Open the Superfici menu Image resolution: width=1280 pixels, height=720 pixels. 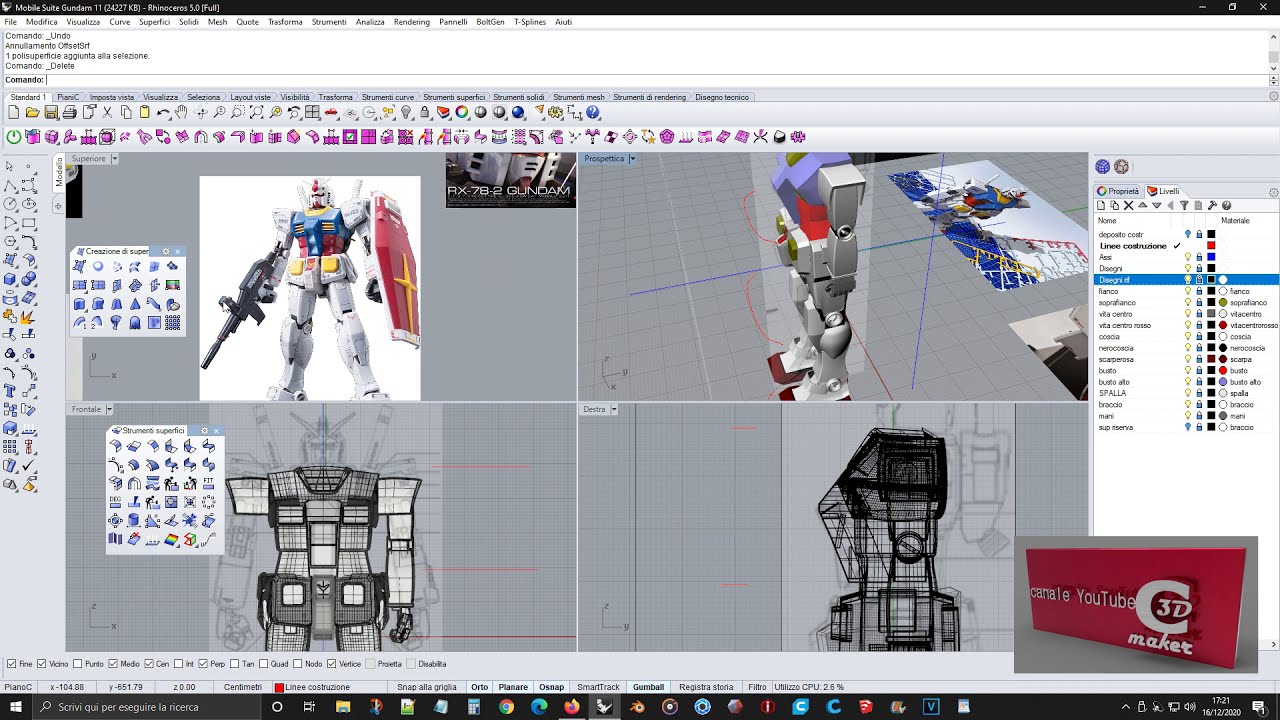click(154, 22)
